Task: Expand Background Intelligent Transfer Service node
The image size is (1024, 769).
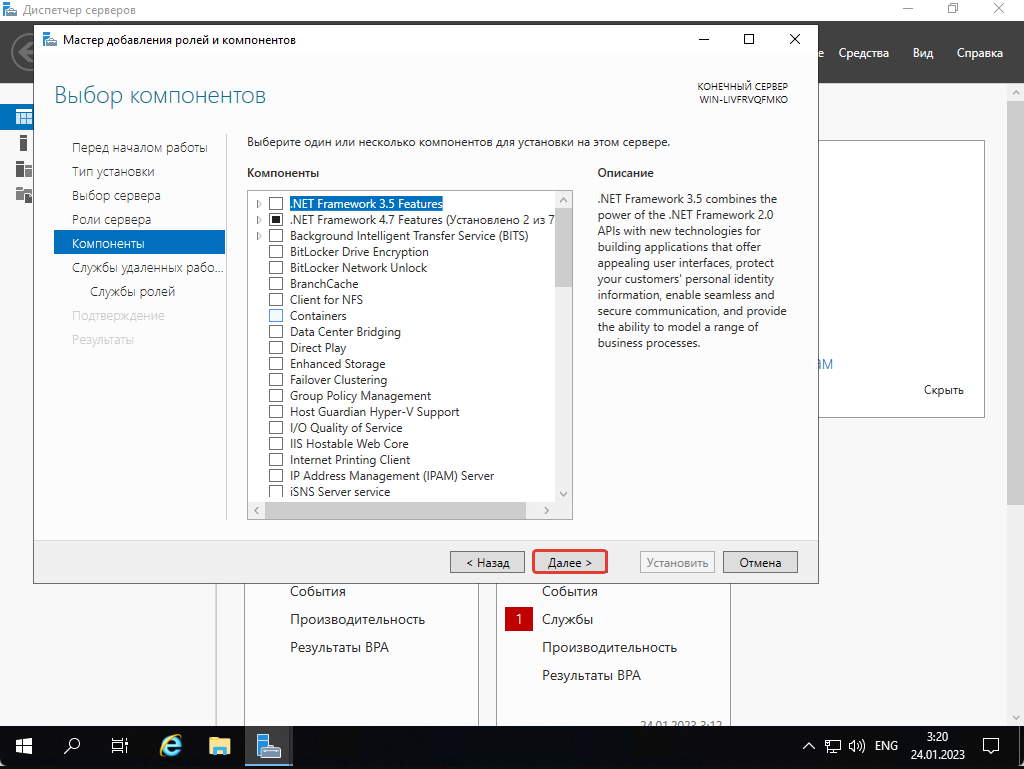Action: pyautogui.click(x=259, y=236)
